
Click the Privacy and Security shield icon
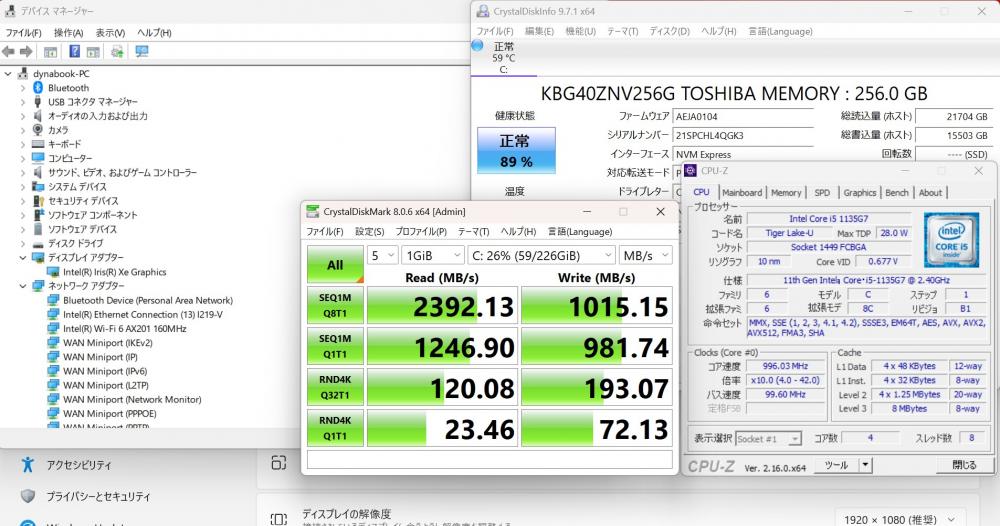pos(28,496)
